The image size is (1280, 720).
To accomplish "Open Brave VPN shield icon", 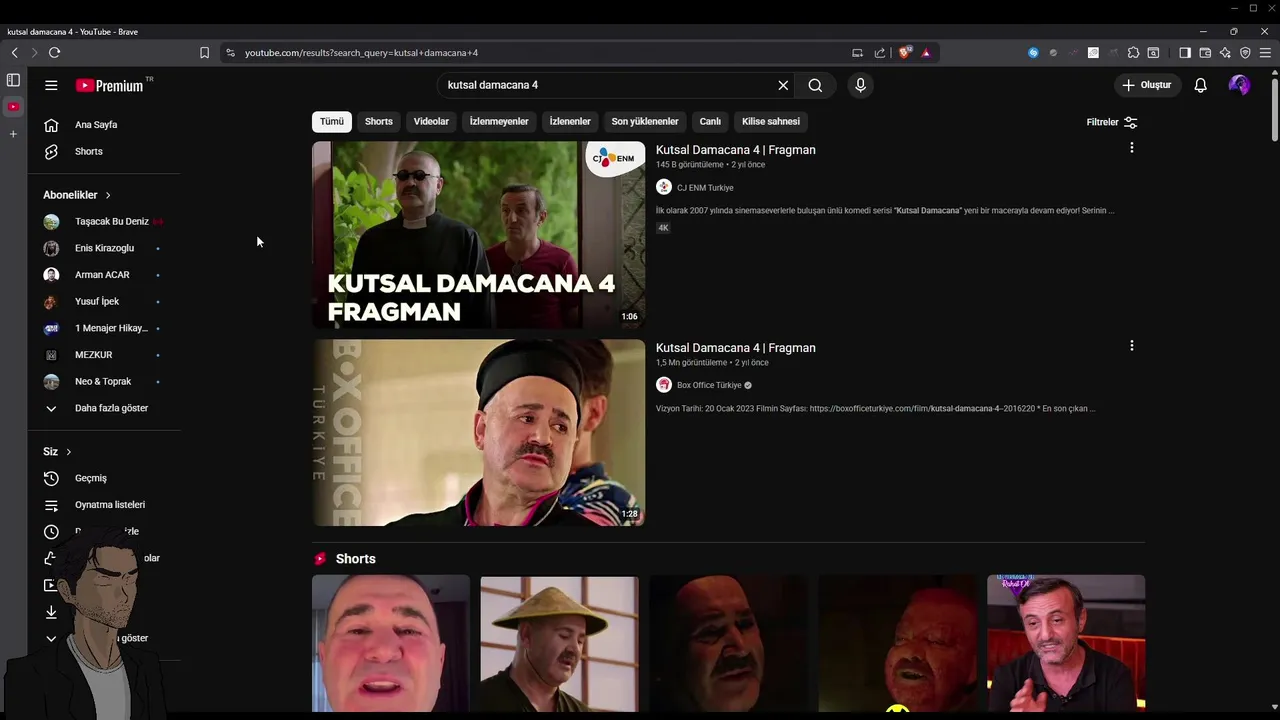I will pyautogui.click(x=1245, y=53).
